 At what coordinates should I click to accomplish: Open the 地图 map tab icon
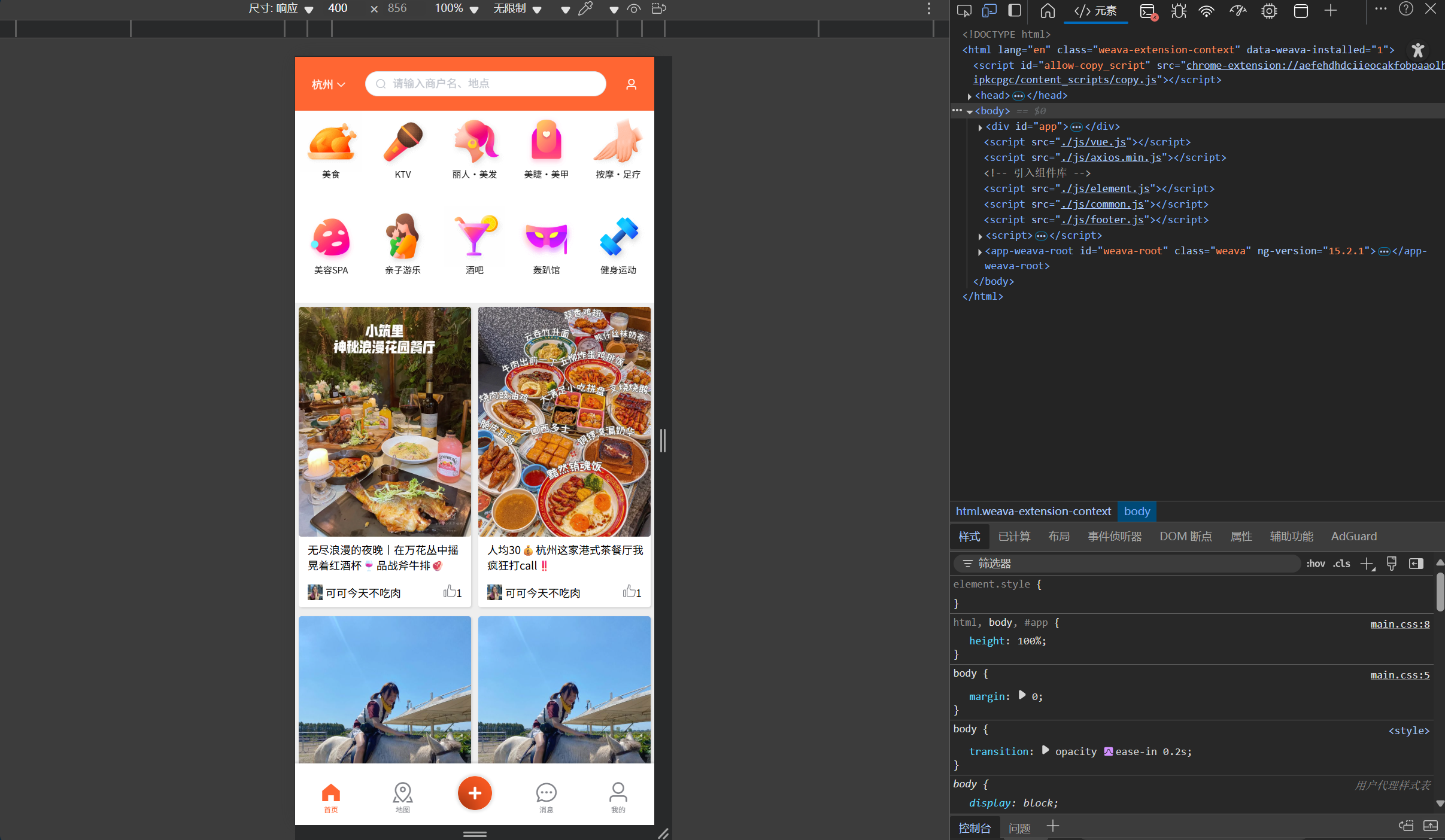[402, 793]
